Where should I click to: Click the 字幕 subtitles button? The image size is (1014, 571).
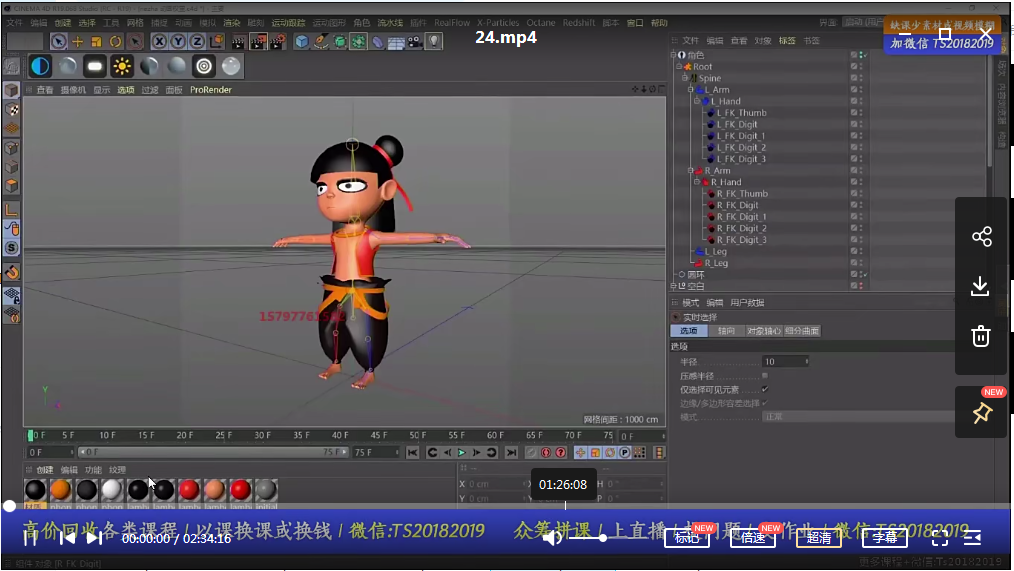pyautogui.click(x=885, y=537)
